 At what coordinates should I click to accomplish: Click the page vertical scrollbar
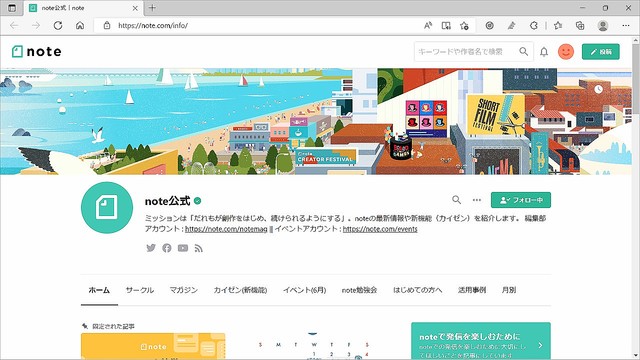click(x=636, y=198)
